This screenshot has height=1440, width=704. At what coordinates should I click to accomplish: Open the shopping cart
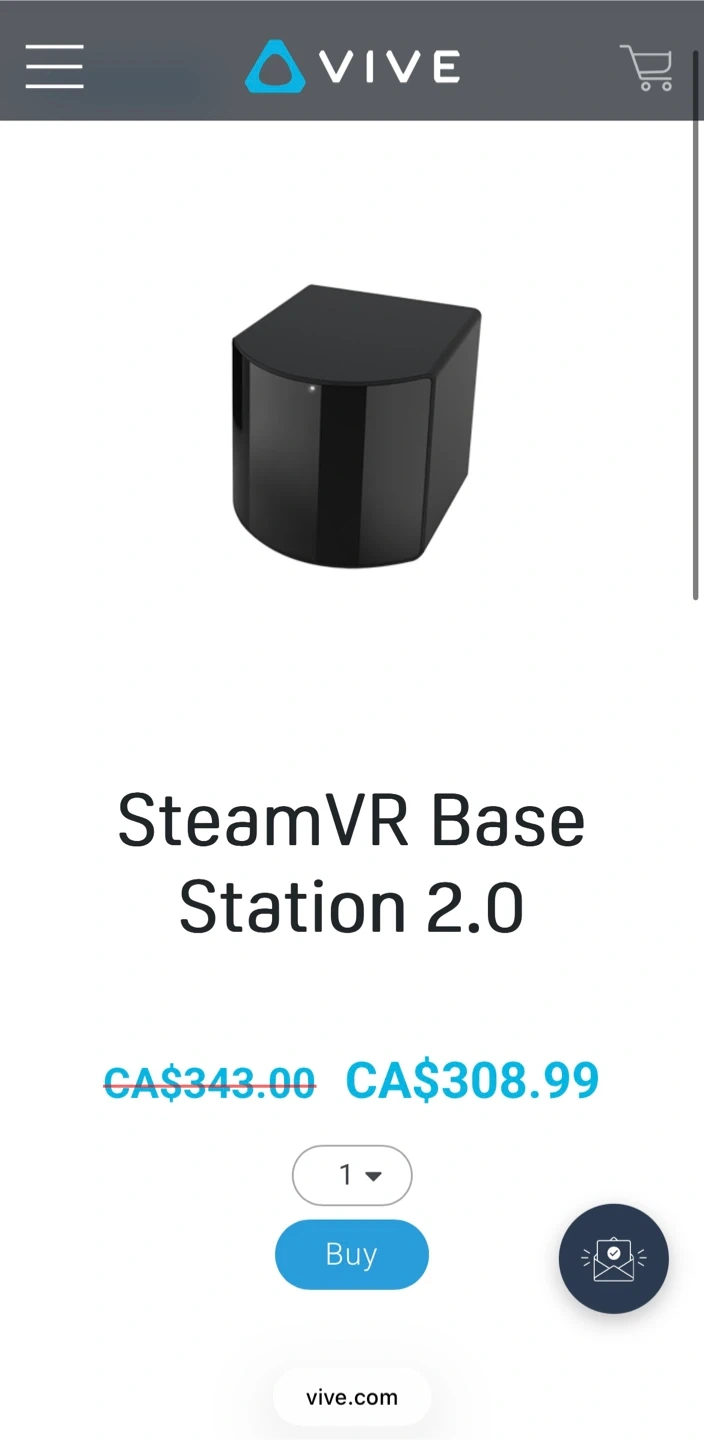646,67
